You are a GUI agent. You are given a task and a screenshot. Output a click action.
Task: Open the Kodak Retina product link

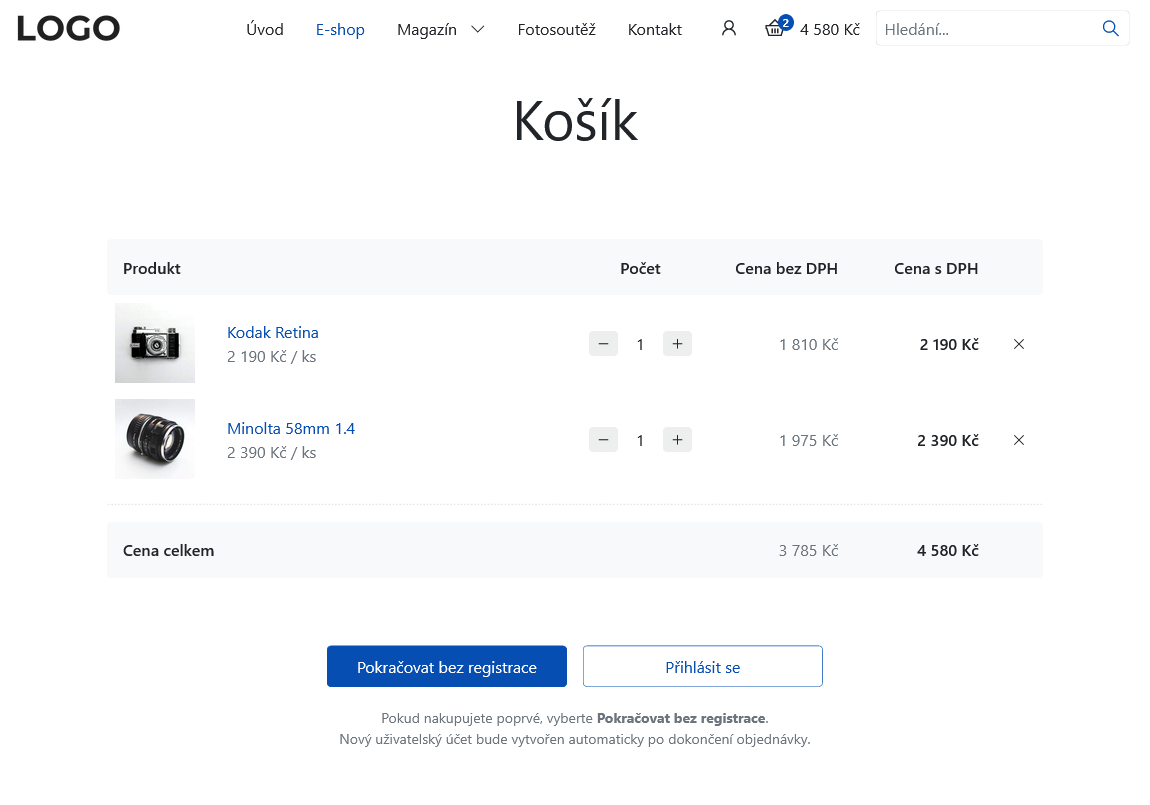point(273,333)
